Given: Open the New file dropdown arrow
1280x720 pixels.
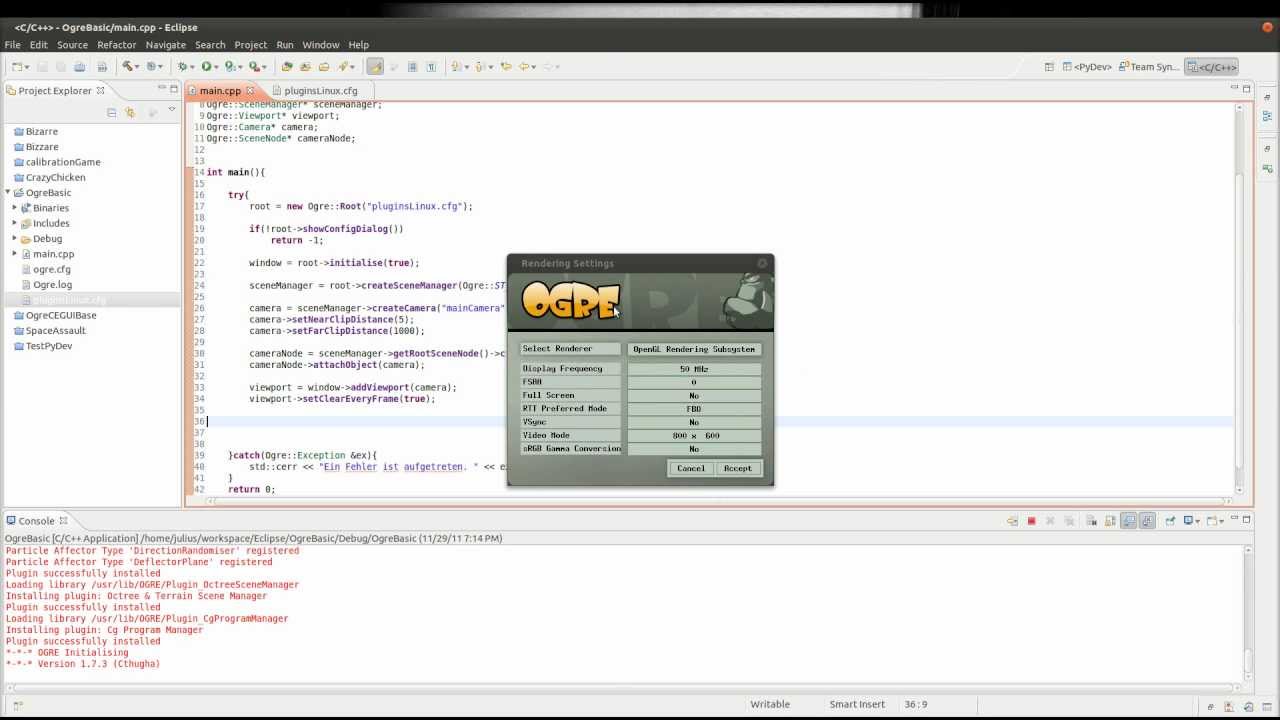Looking at the screenshot, I should 27,67.
